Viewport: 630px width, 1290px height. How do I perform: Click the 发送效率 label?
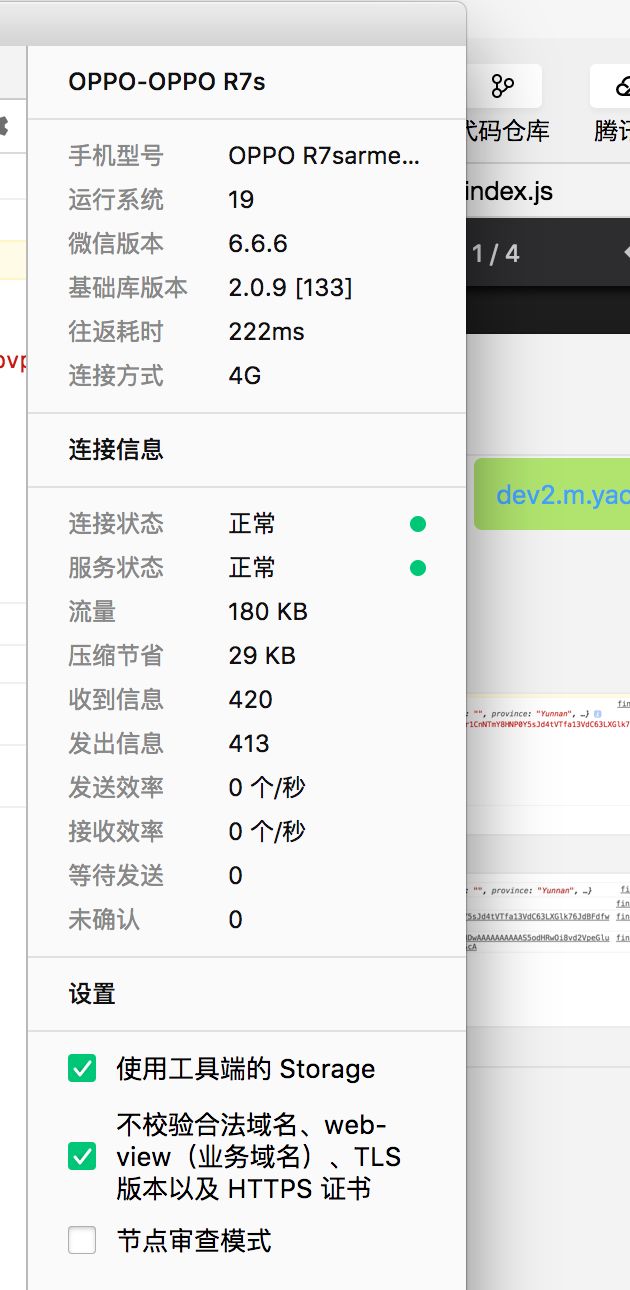116,788
